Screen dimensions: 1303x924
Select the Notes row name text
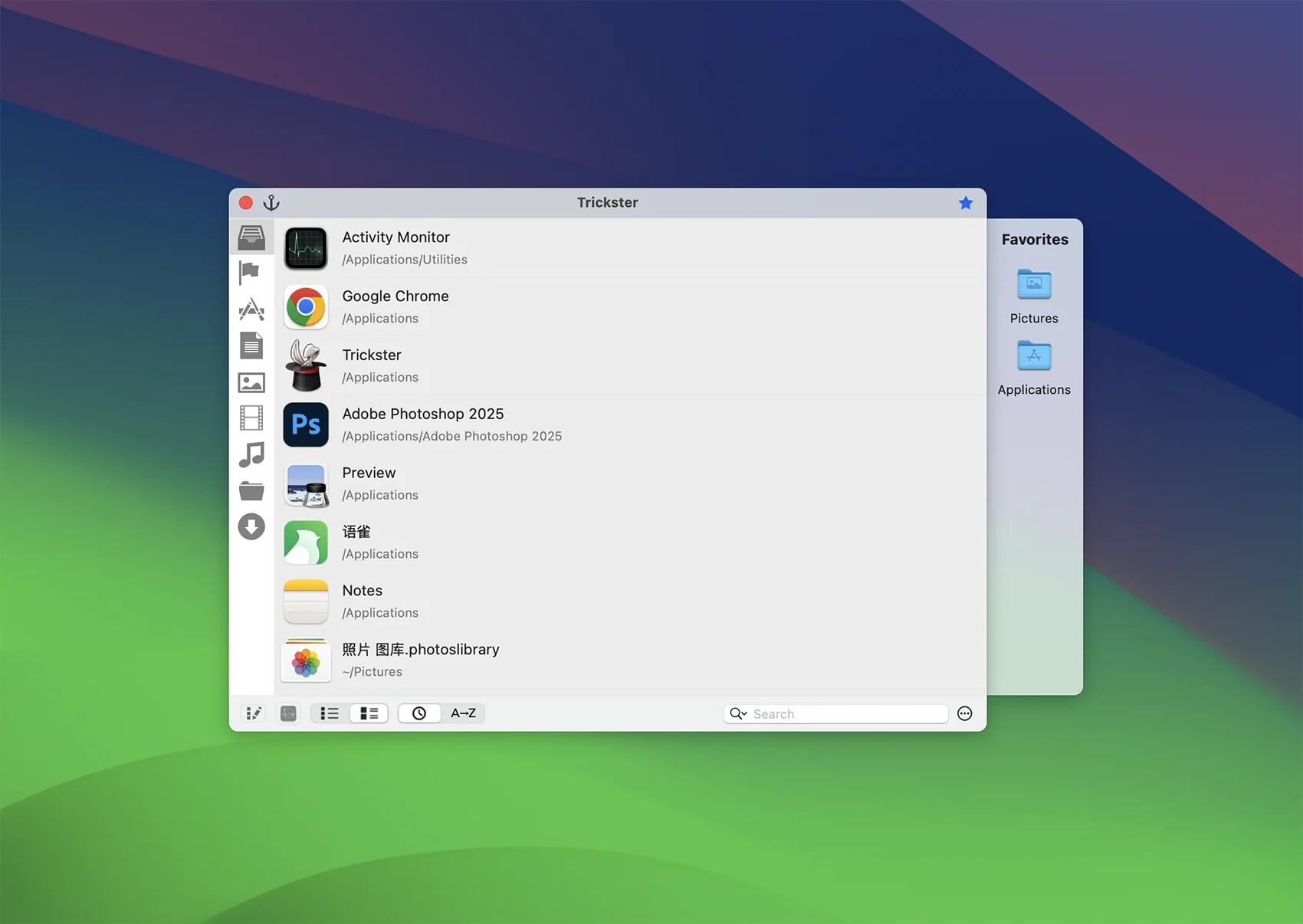point(362,591)
